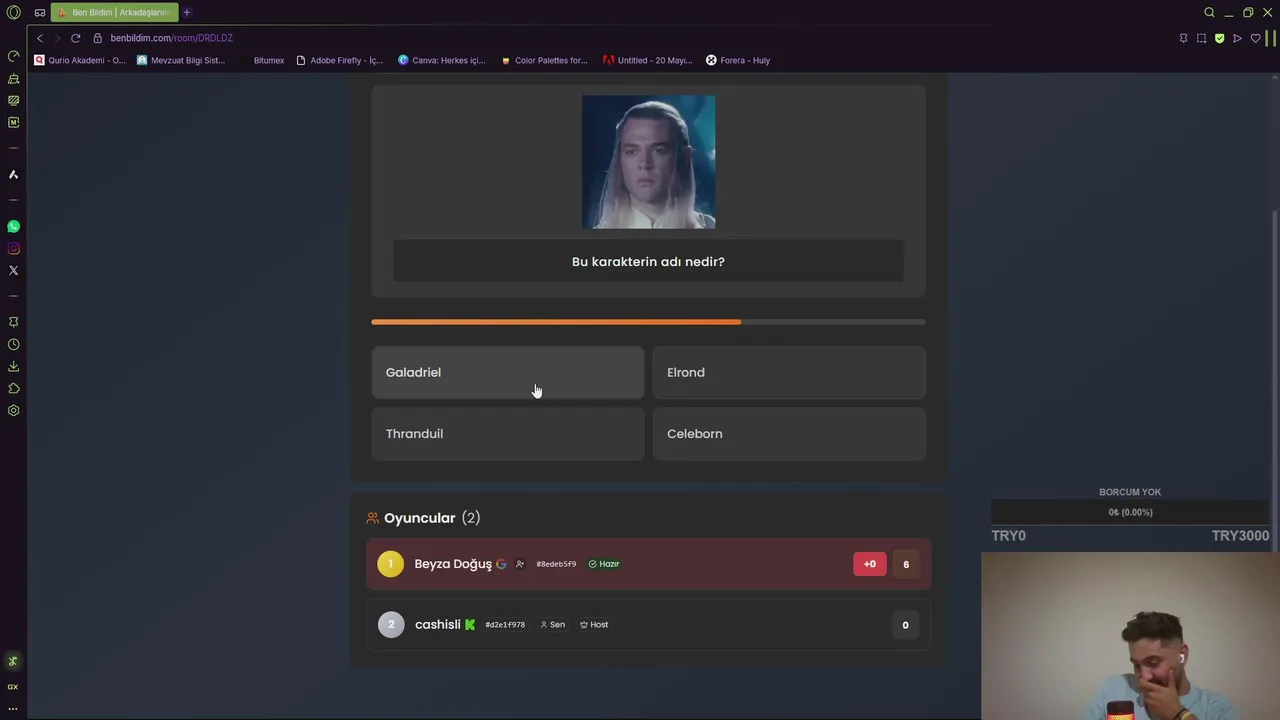Image resolution: width=1280 pixels, height=720 pixels.
Task: Click the Sen badge on cashisli row
Action: coord(553,625)
